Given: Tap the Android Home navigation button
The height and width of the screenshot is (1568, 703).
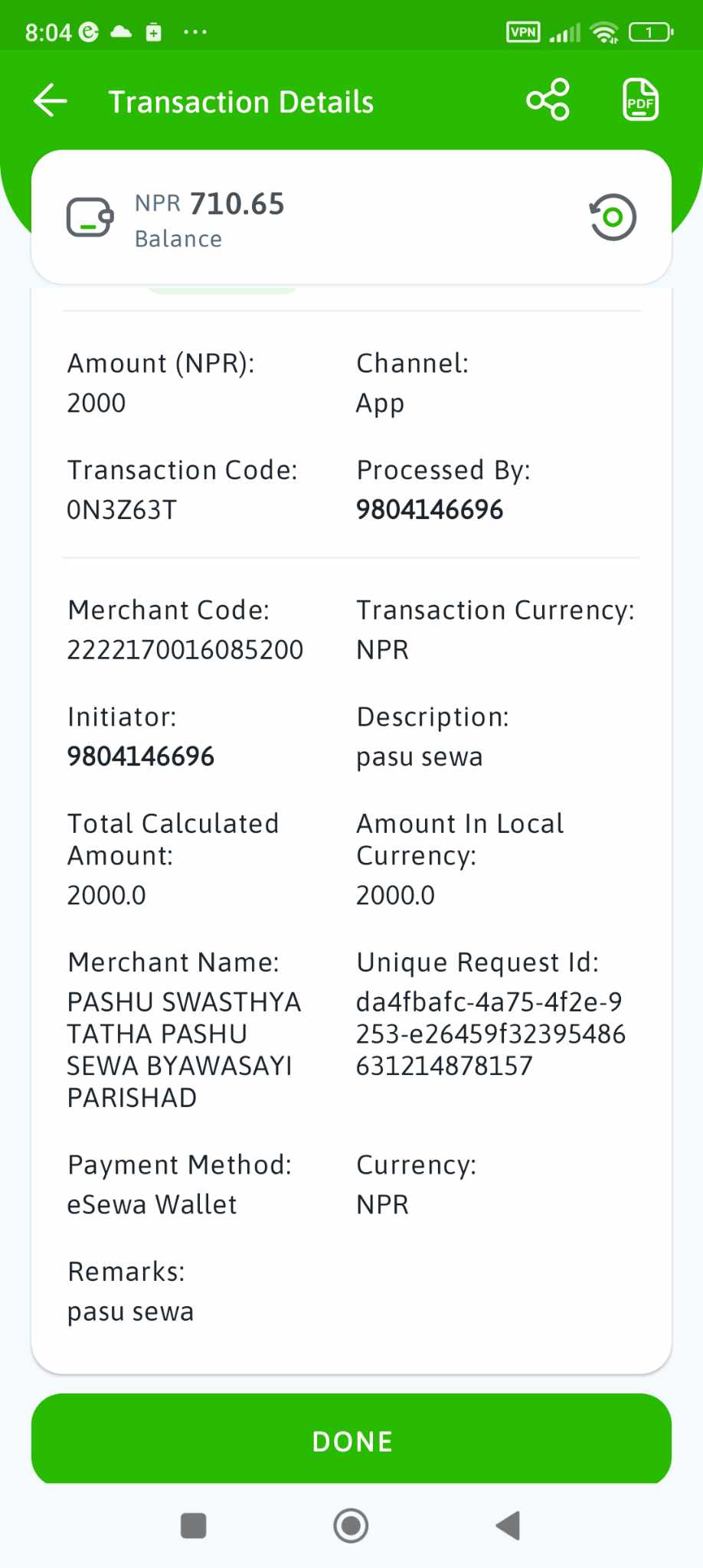Looking at the screenshot, I should 351,1525.
